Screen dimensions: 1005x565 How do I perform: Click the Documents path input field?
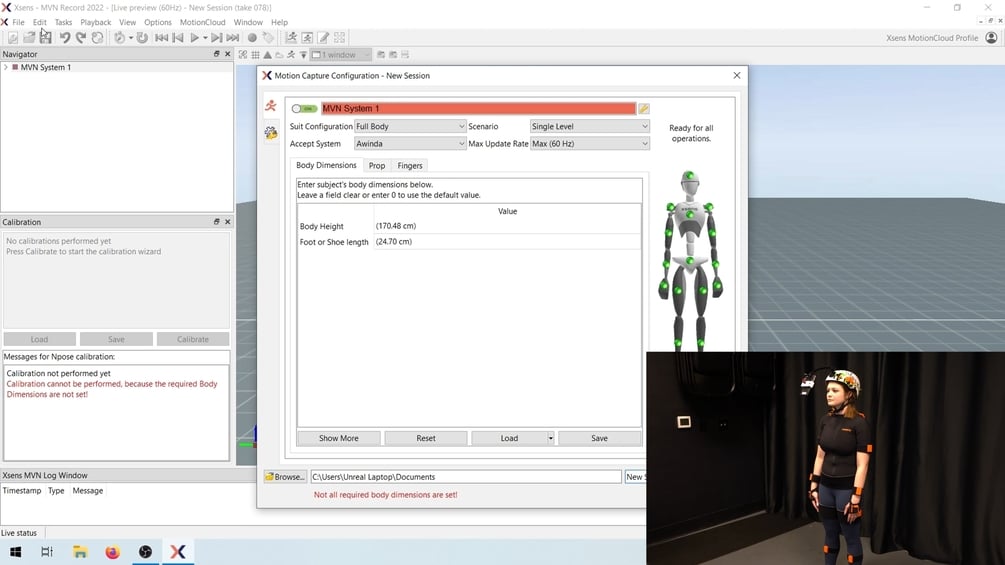466,477
